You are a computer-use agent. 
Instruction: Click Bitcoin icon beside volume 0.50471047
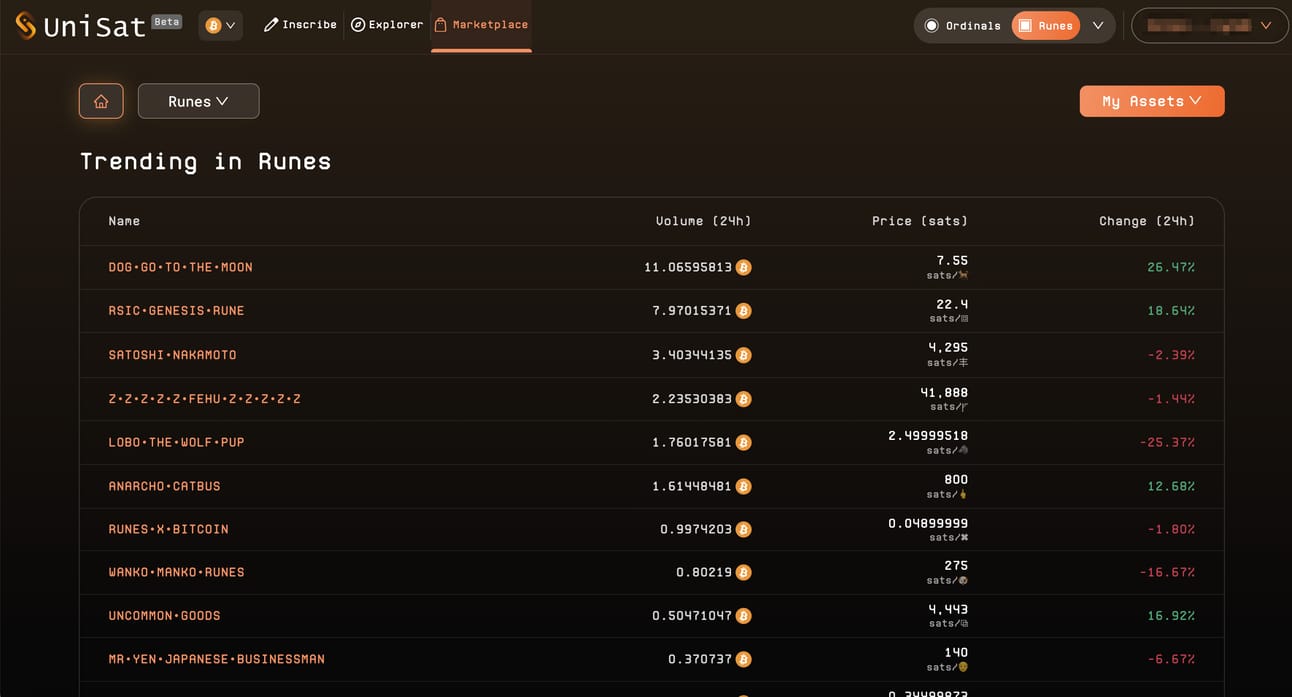point(743,616)
